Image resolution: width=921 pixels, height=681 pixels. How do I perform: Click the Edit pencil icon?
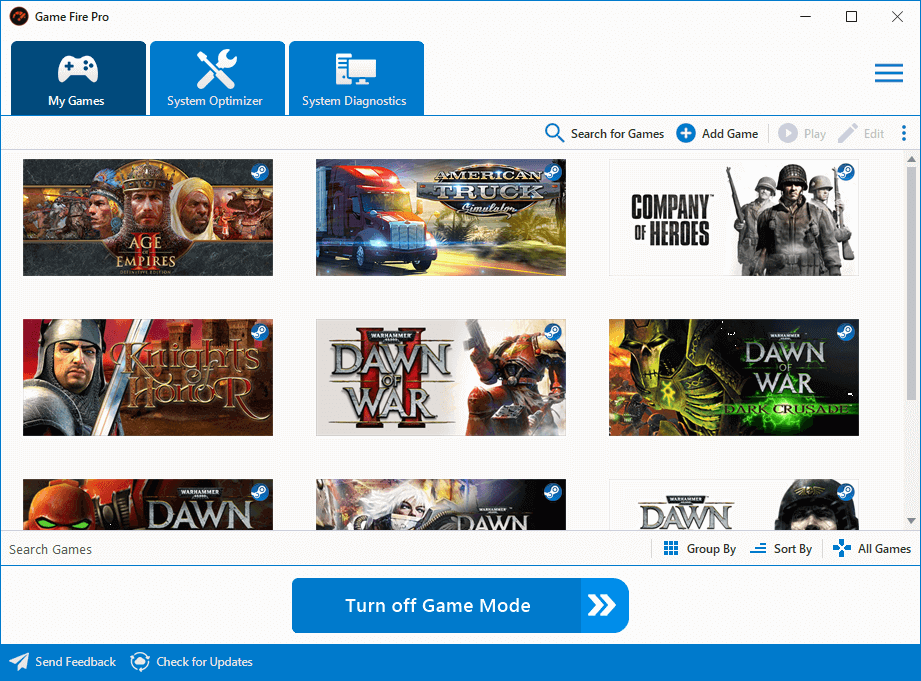click(x=848, y=133)
